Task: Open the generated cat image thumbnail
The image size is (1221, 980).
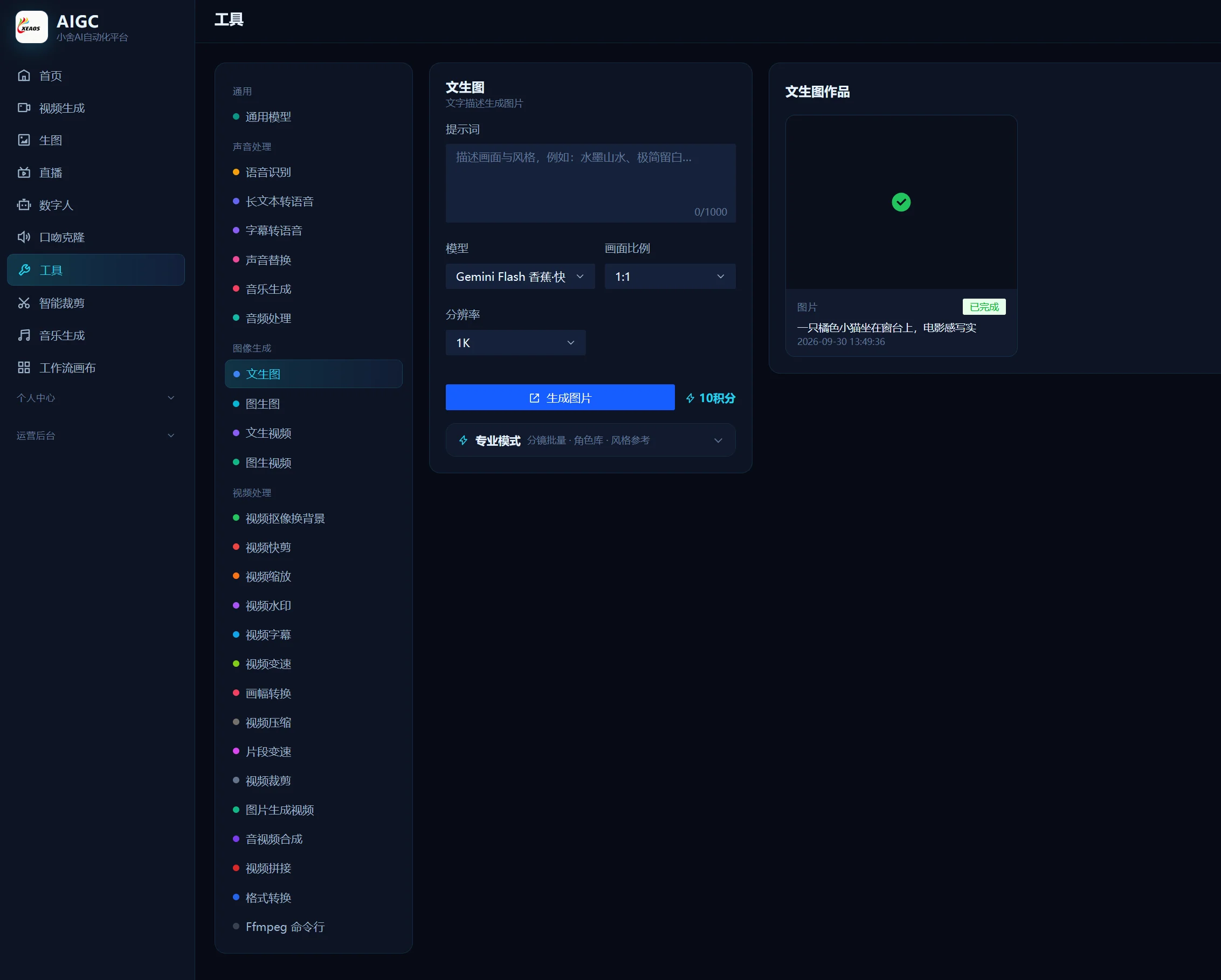Action: click(x=901, y=202)
